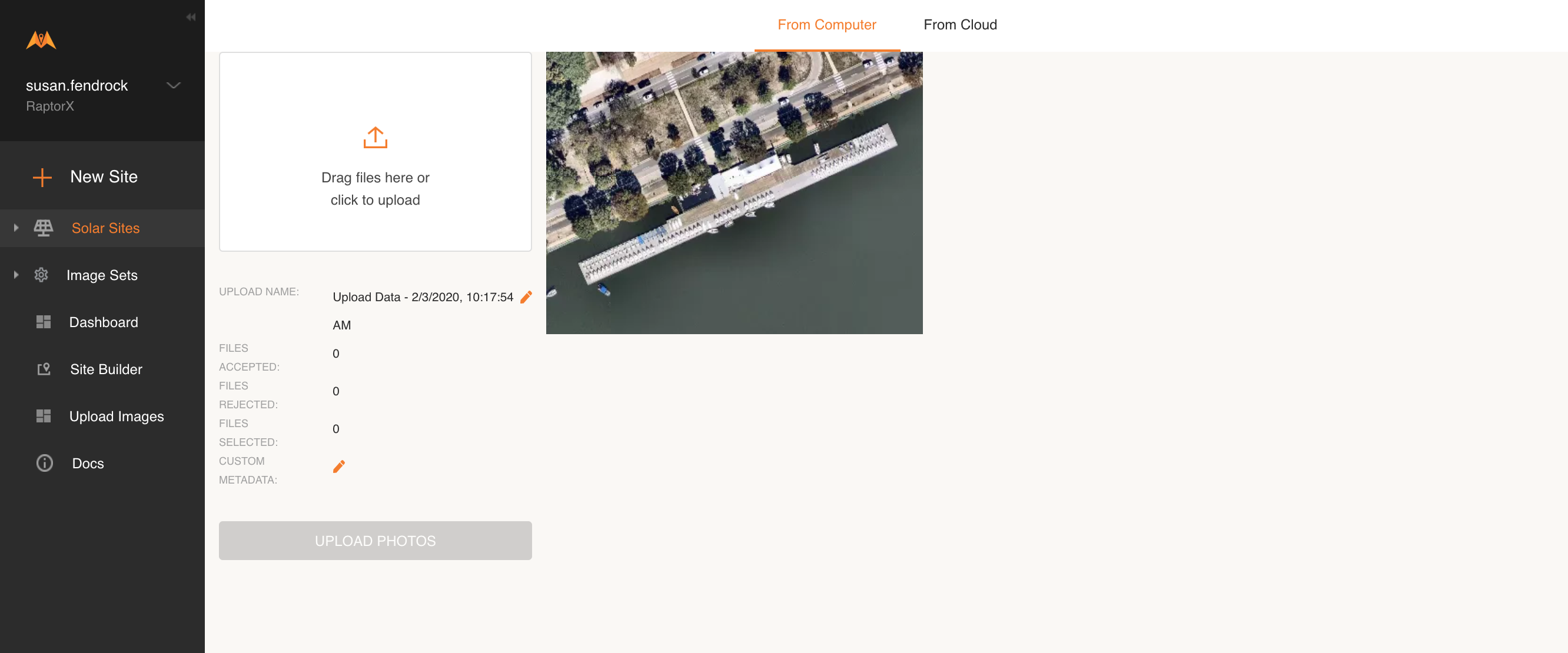Switch to From Cloud tab
1568x653 pixels.
959,25
